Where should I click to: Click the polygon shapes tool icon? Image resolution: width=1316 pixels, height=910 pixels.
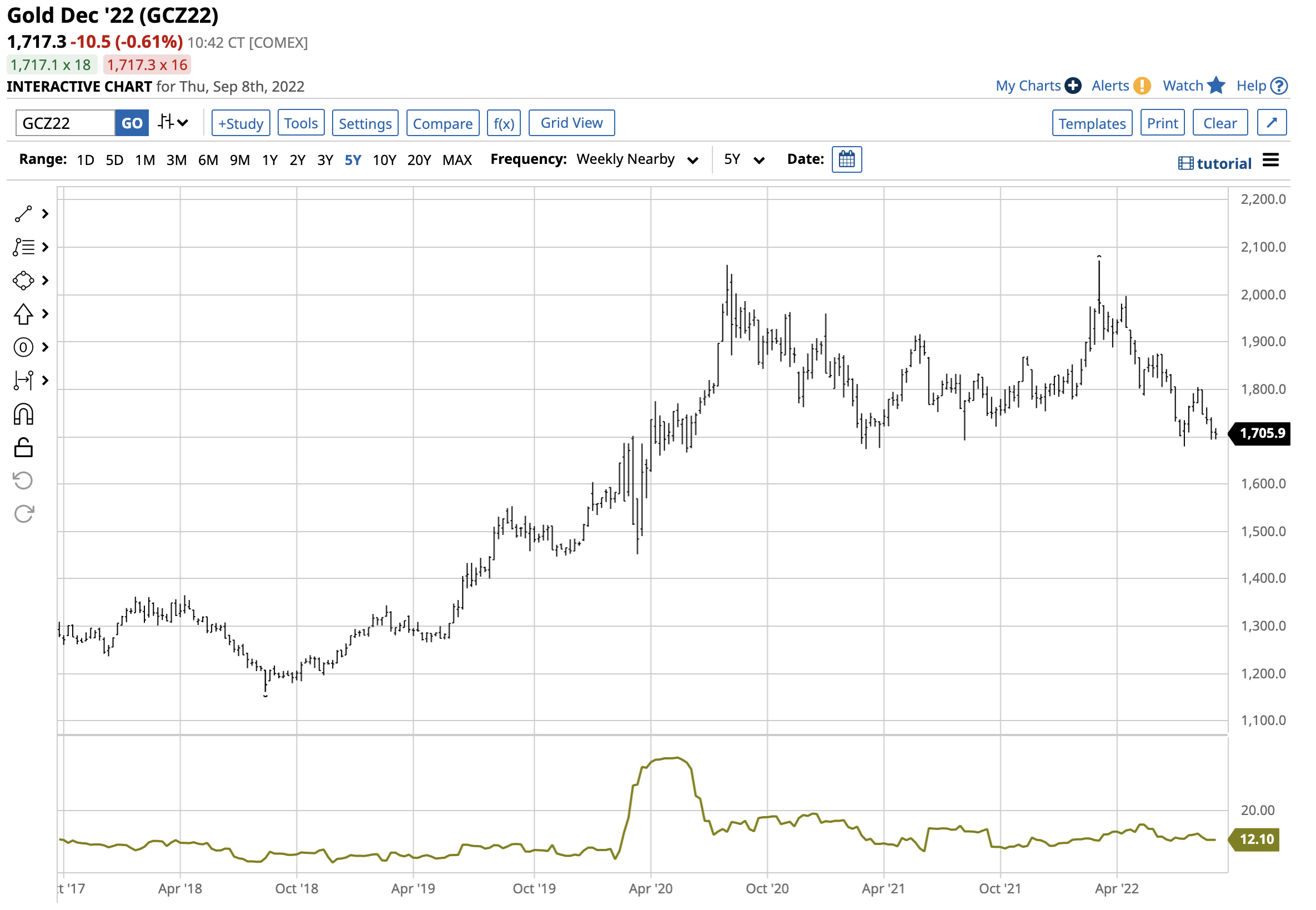[x=23, y=281]
